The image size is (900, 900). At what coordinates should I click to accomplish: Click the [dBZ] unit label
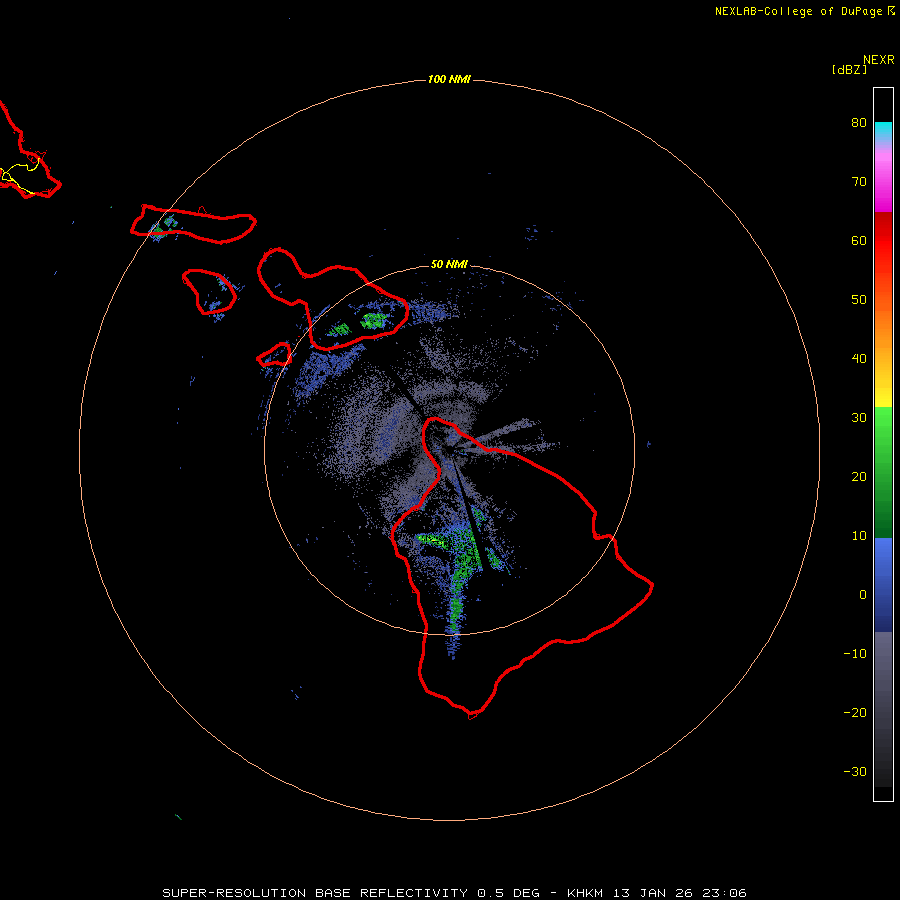click(849, 70)
